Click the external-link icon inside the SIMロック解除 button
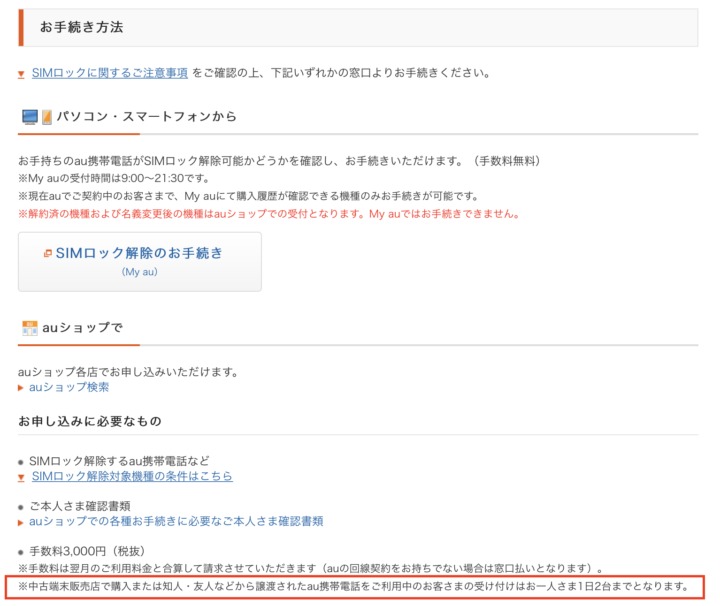Screen dimensions: 720x606 click(47, 254)
